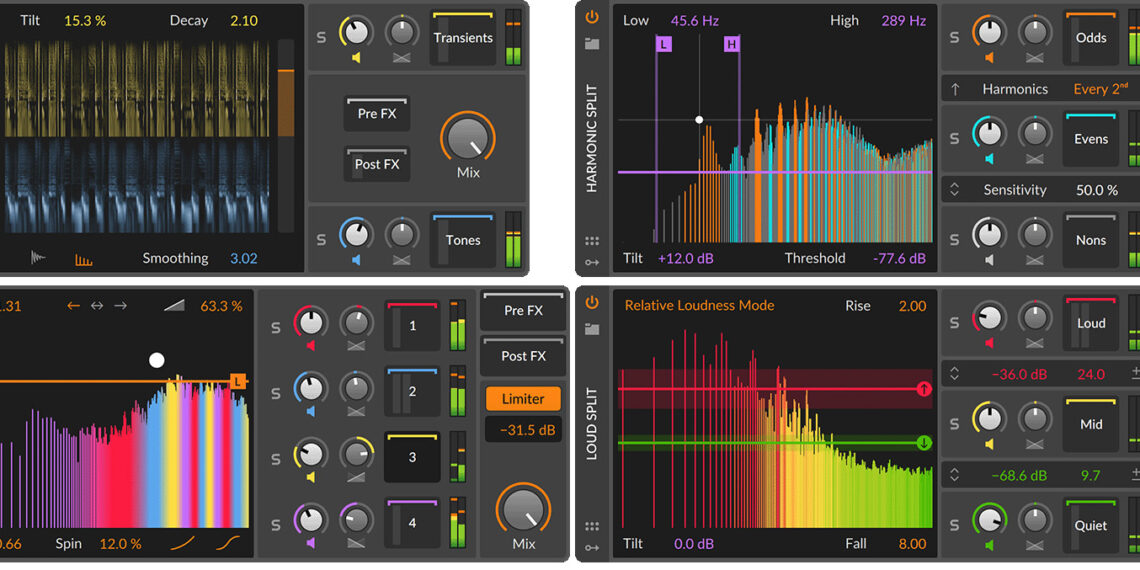Toggle the Harmonic Split power button
Viewport: 1140px width, 570px height.
coord(592,17)
